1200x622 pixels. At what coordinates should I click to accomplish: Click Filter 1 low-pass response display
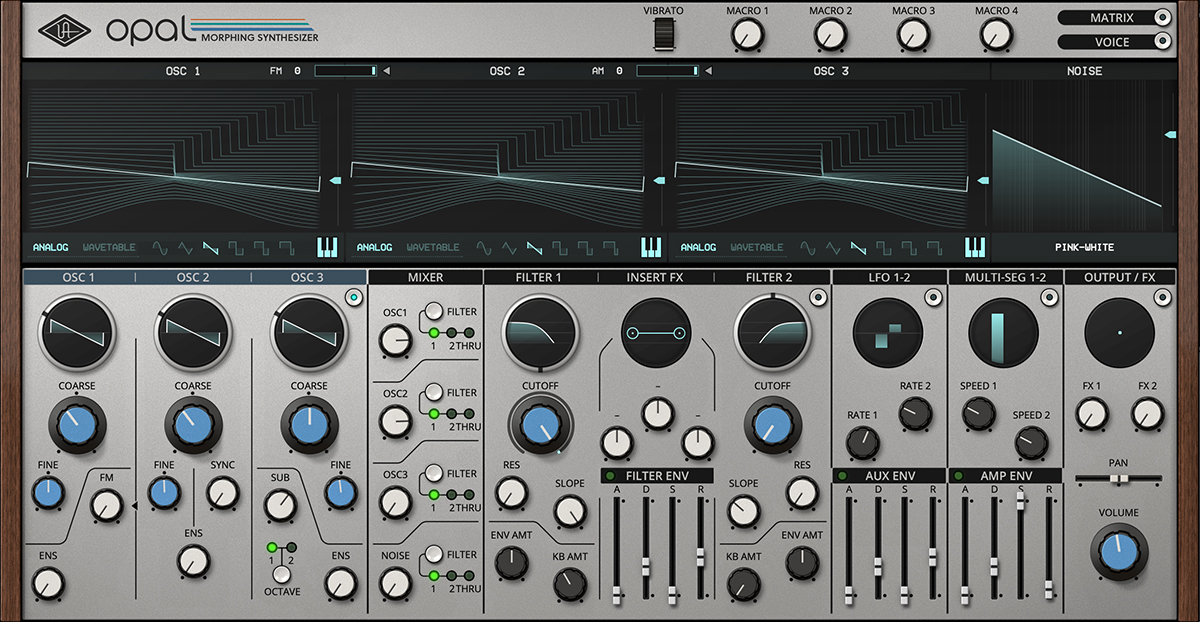tap(541, 332)
